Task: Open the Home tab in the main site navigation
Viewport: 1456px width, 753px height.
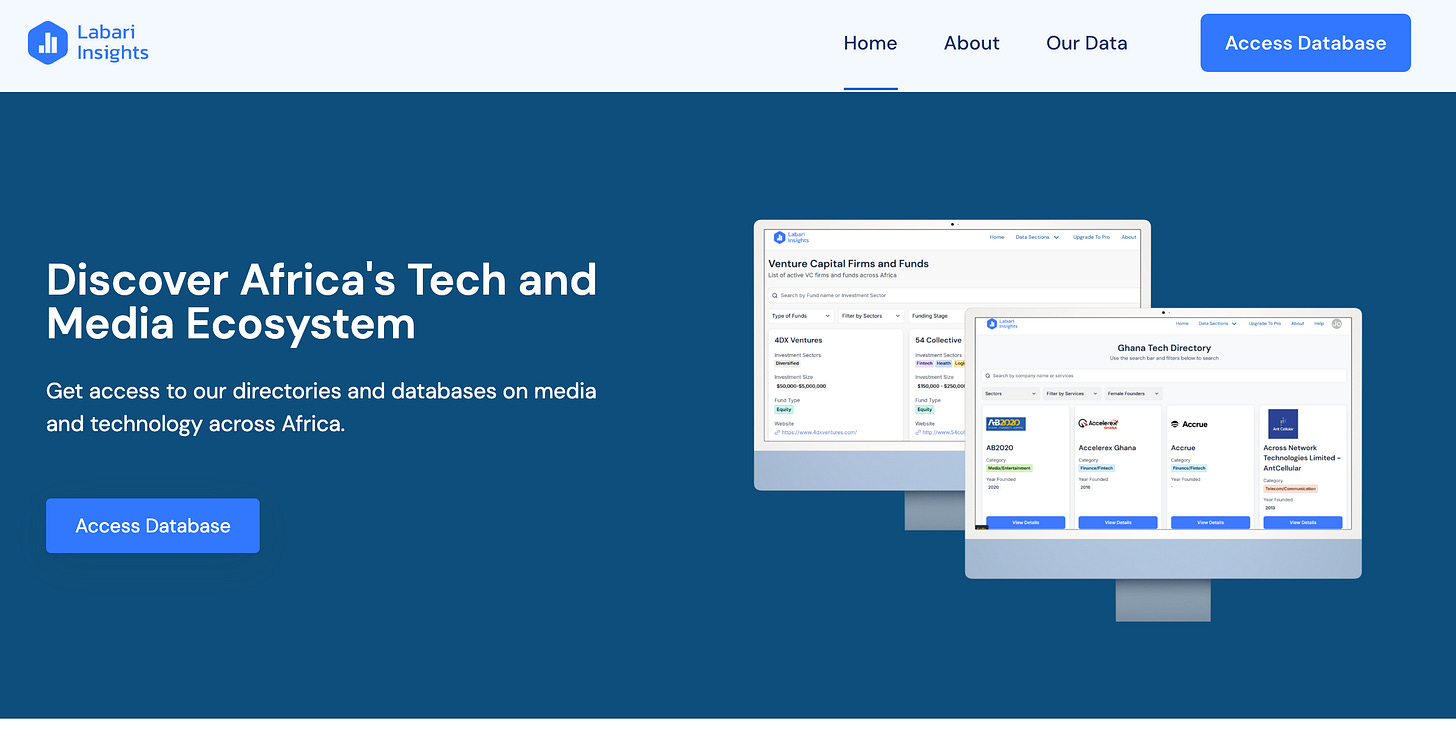Action: pos(870,43)
